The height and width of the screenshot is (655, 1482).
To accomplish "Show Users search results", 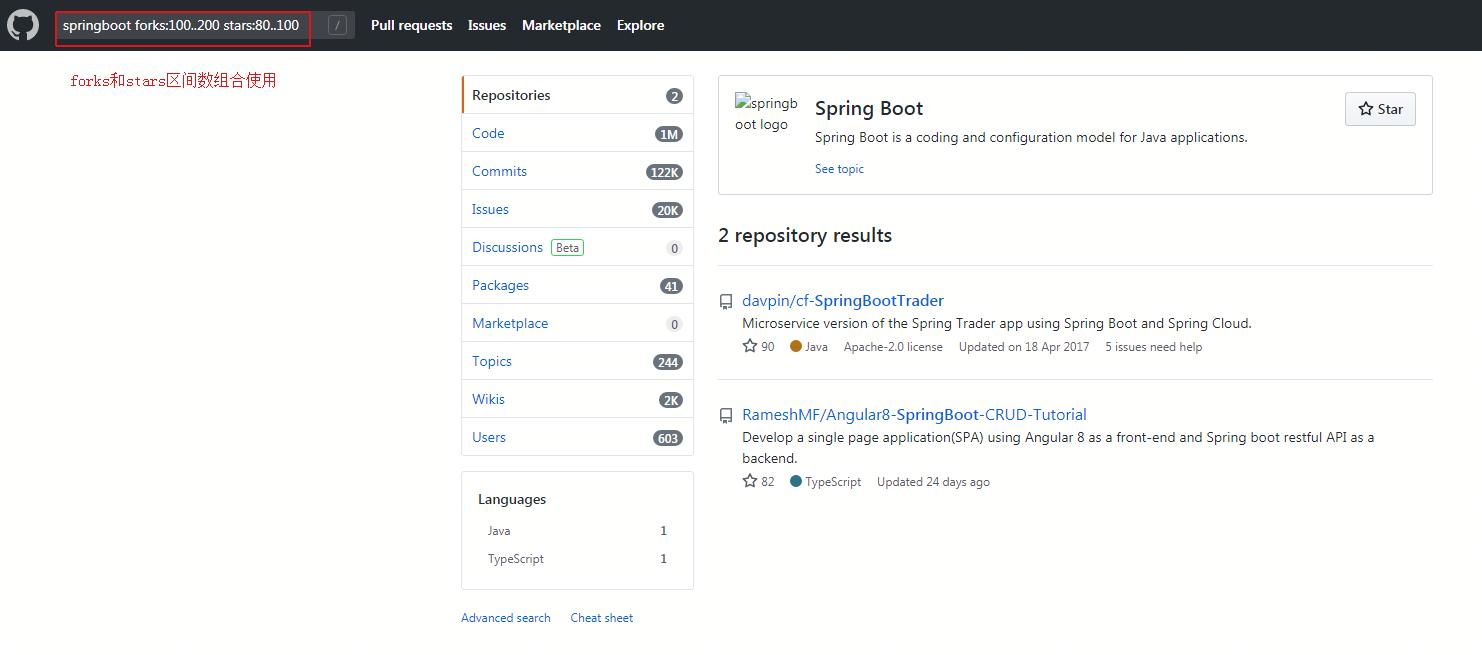I will tap(577, 437).
